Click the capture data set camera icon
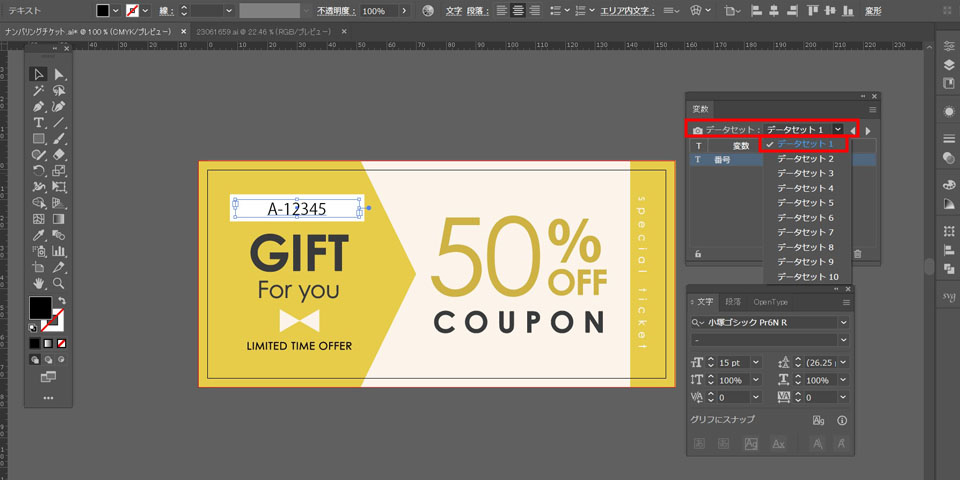The height and width of the screenshot is (480, 960). [x=697, y=130]
